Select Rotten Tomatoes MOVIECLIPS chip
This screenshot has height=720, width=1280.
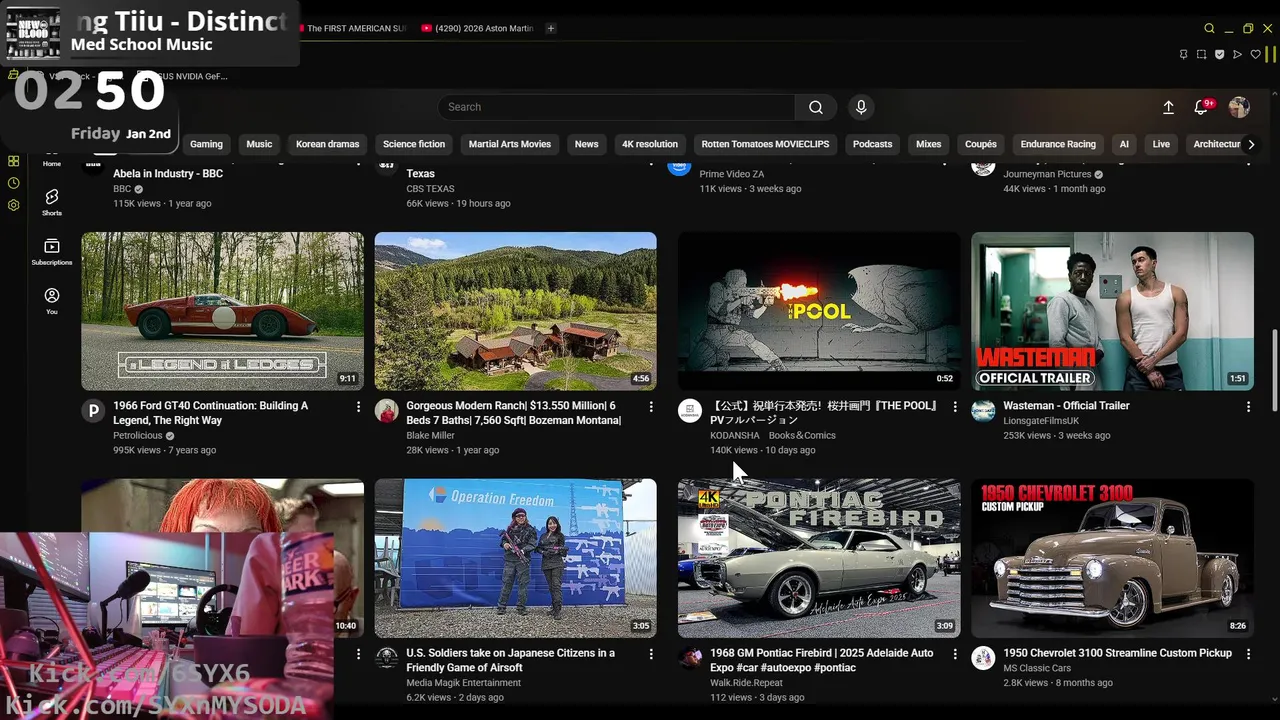point(765,144)
